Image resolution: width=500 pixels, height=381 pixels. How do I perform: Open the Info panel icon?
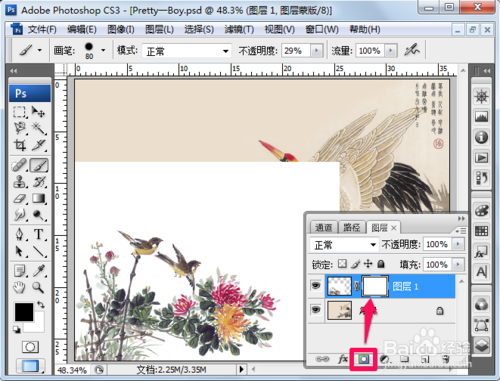(481, 137)
